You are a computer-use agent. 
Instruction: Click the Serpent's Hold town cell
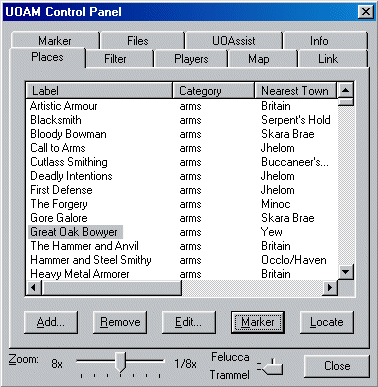296,120
